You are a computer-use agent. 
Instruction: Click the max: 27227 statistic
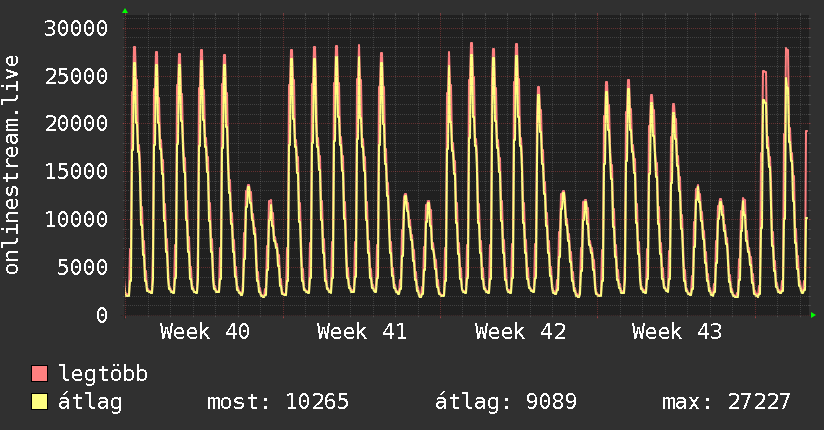point(726,402)
